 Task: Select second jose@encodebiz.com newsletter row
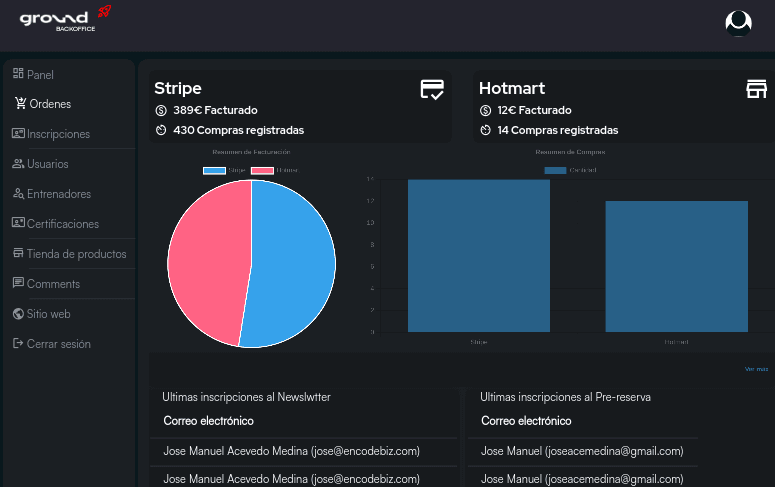303,478
